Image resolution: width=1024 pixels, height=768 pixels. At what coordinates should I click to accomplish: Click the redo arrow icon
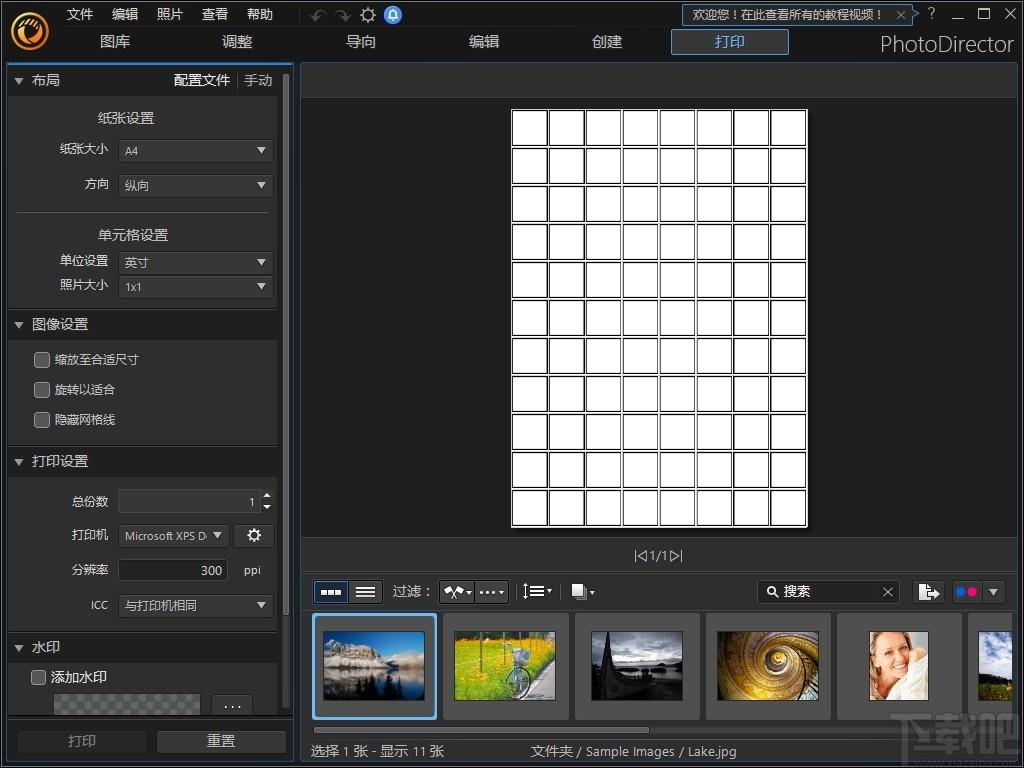pos(343,15)
